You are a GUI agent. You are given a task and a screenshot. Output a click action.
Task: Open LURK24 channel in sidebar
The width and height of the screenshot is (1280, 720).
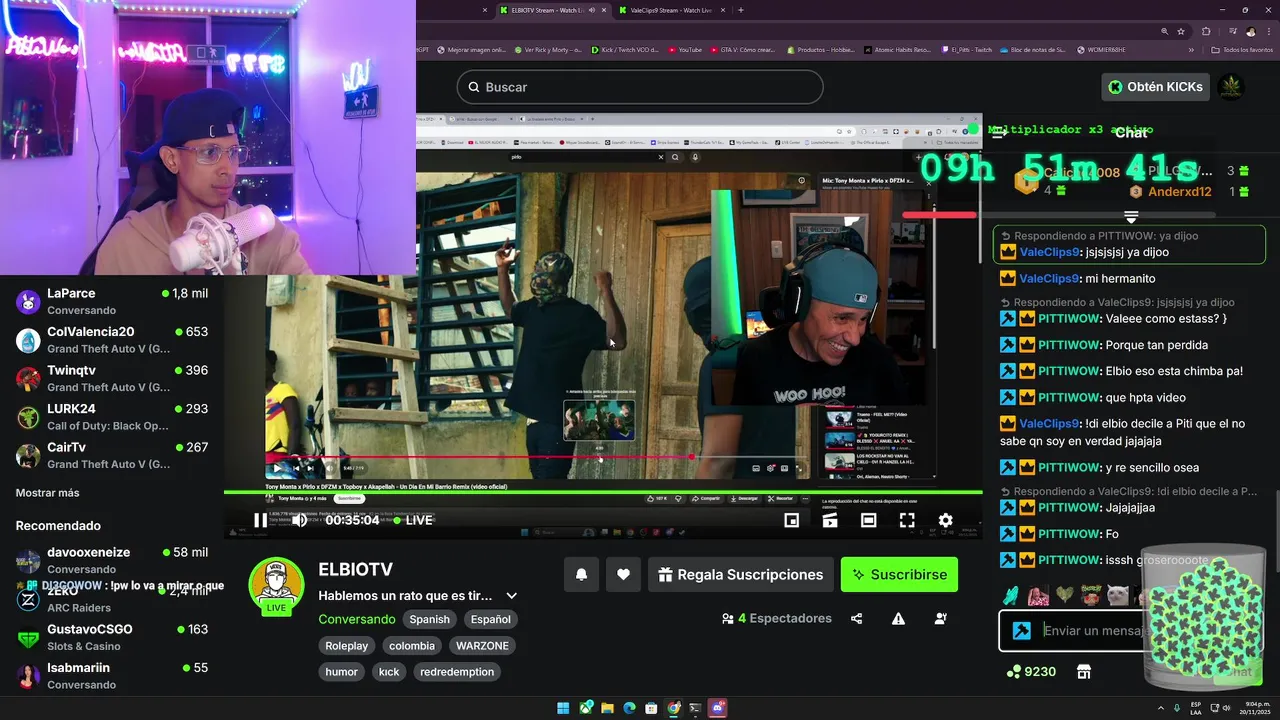point(112,416)
